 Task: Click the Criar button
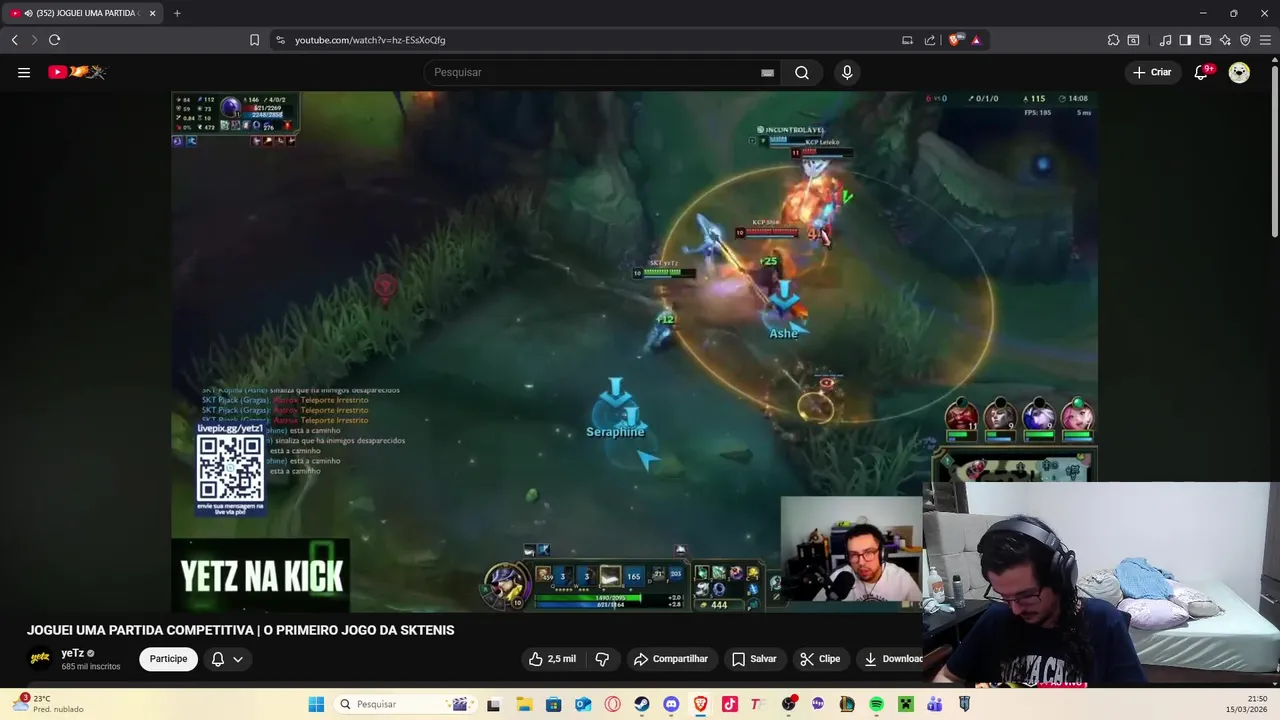coord(1152,72)
